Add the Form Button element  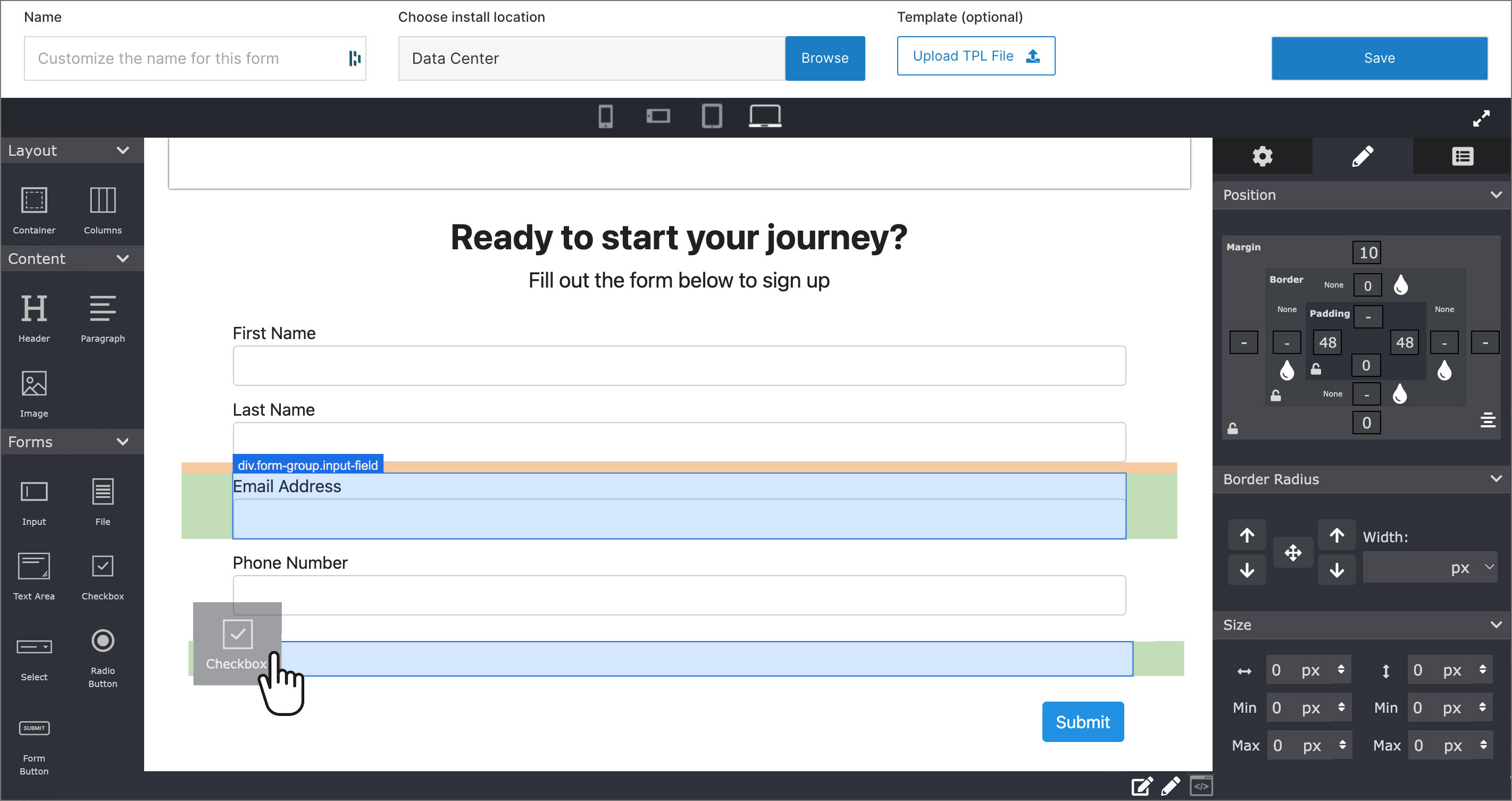(x=34, y=748)
